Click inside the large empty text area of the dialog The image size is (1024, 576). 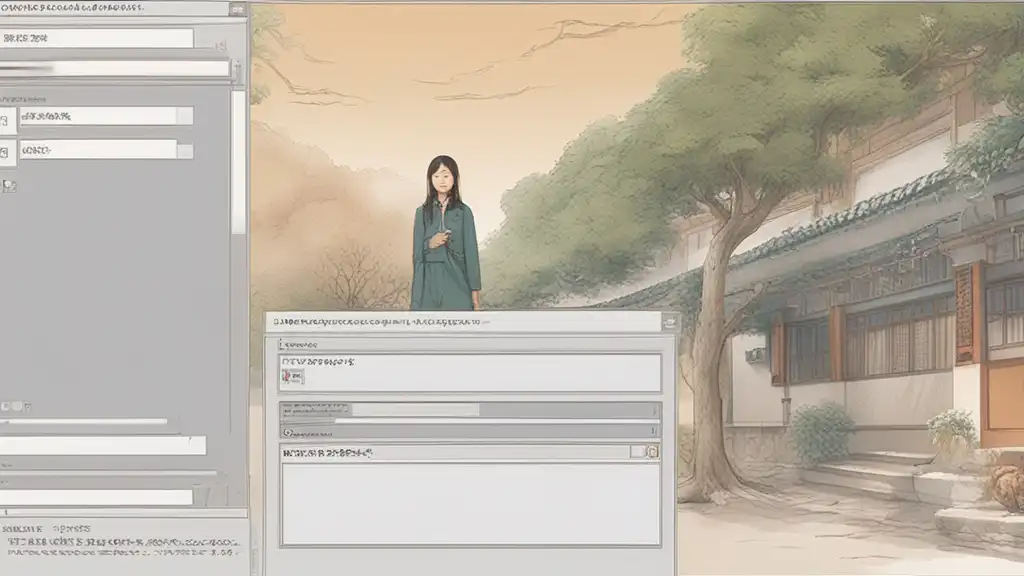pyautogui.click(x=470, y=504)
